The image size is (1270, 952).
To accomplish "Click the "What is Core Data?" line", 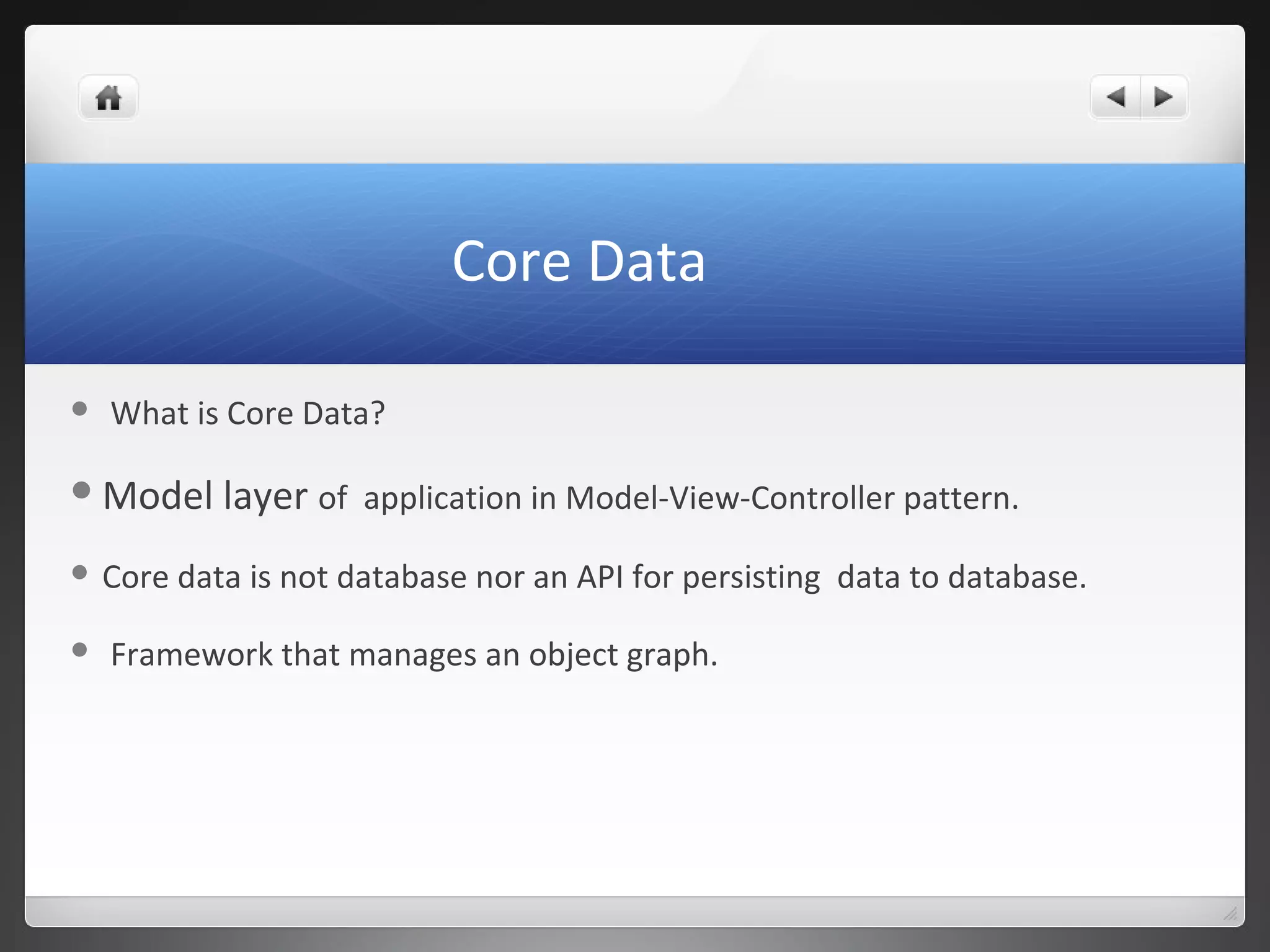I will click(x=248, y=413).
